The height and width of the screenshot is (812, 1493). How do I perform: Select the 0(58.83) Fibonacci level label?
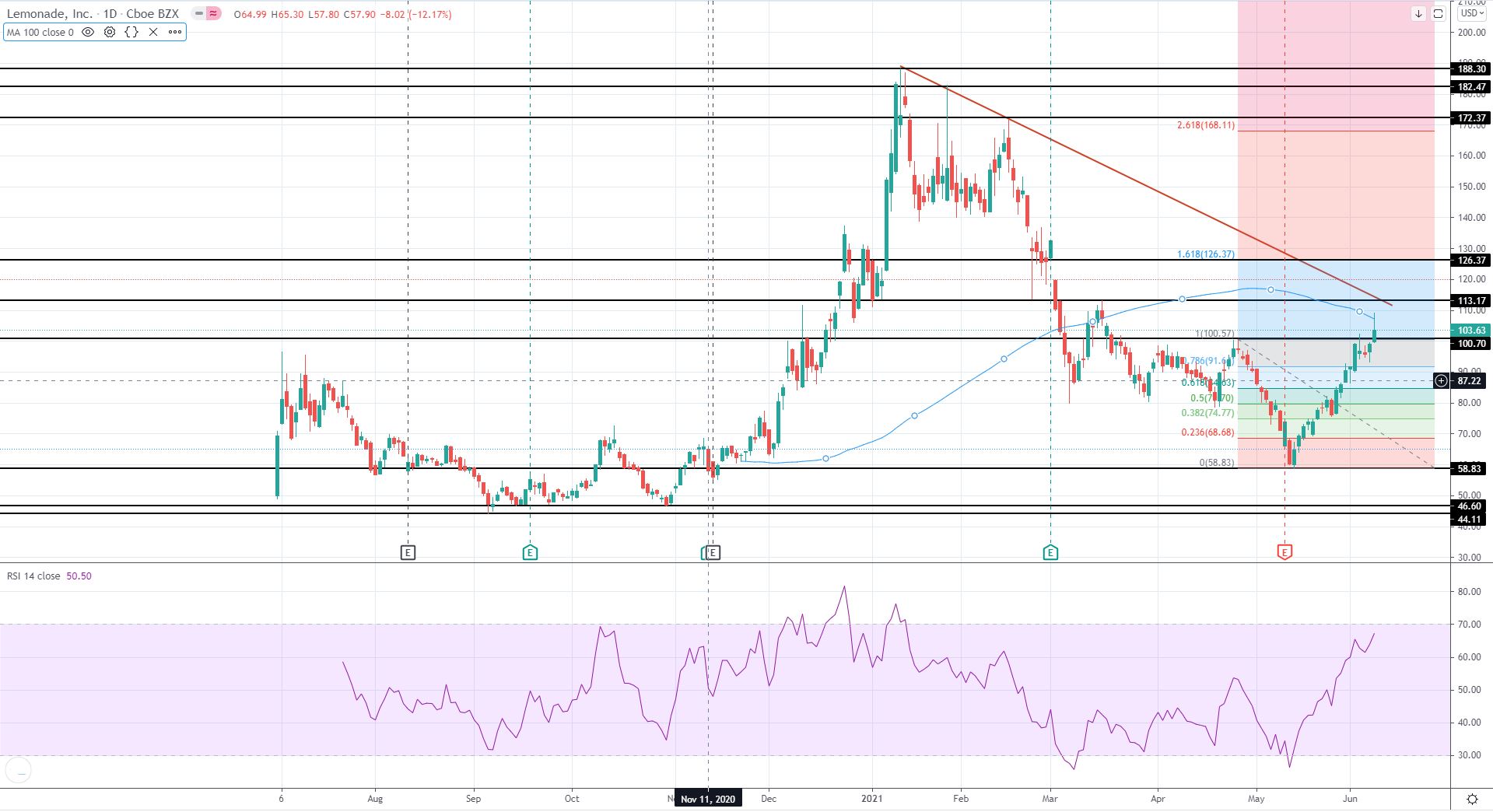[x=1217, y=463]
